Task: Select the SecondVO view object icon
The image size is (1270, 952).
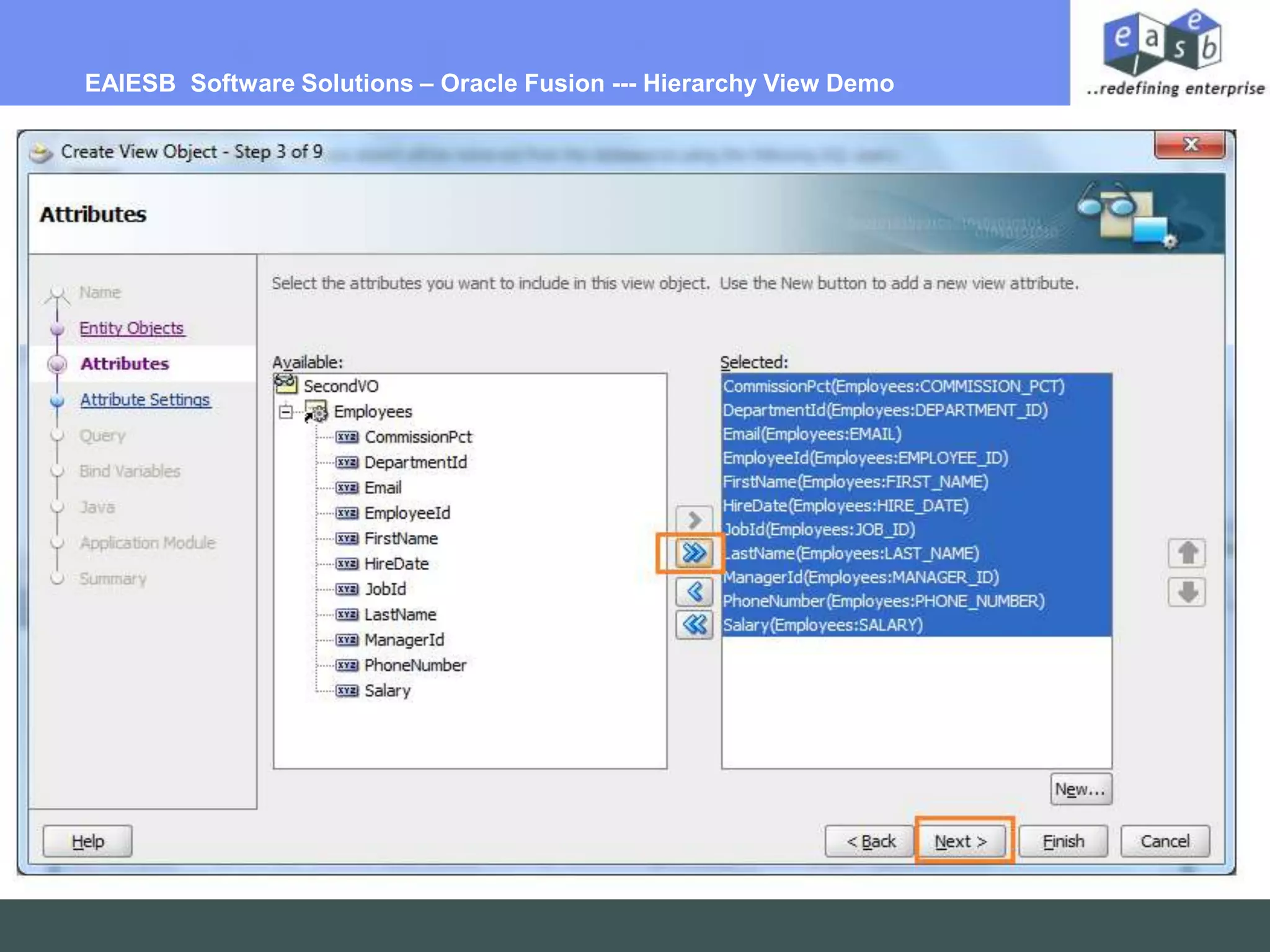Action: pos(286,385)
